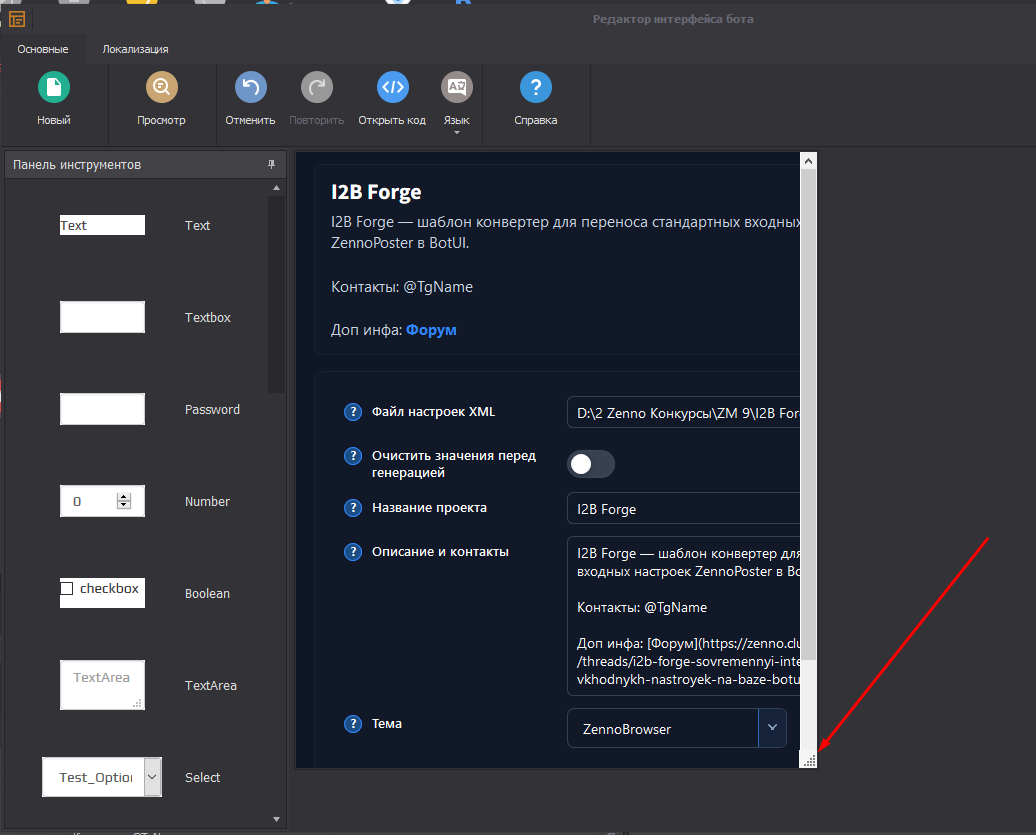This screenshot has width=1036, height=835.
Task: Select the Textbox element preview
Action: pos(102,317)
